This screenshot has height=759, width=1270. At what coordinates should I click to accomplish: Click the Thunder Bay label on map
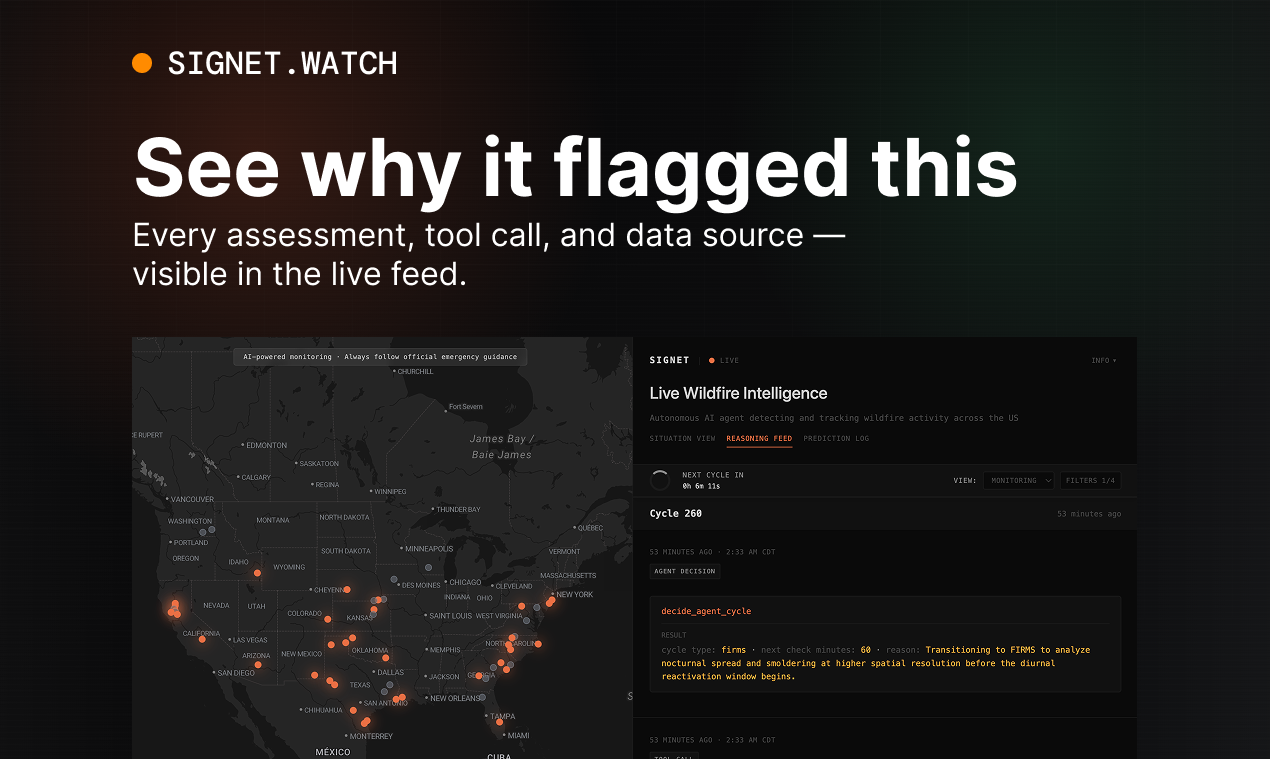458,509
